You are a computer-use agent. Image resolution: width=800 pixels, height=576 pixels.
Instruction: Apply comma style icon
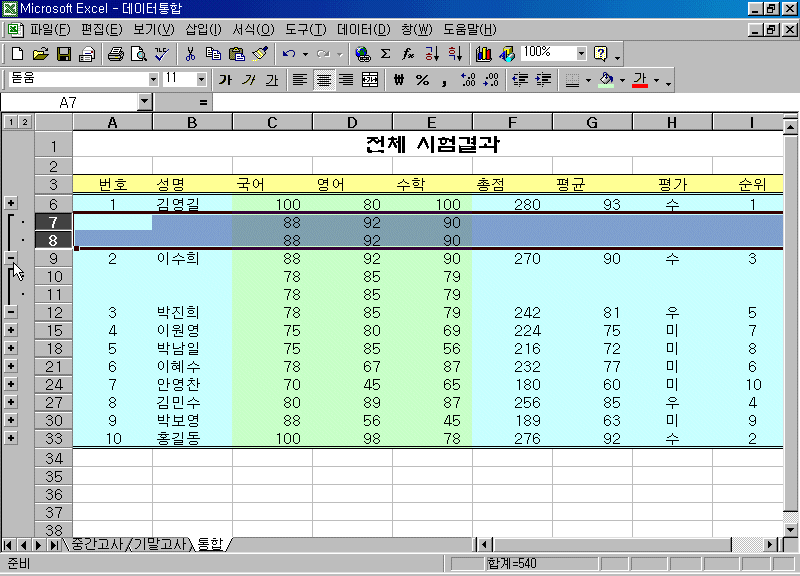point(444,80)
